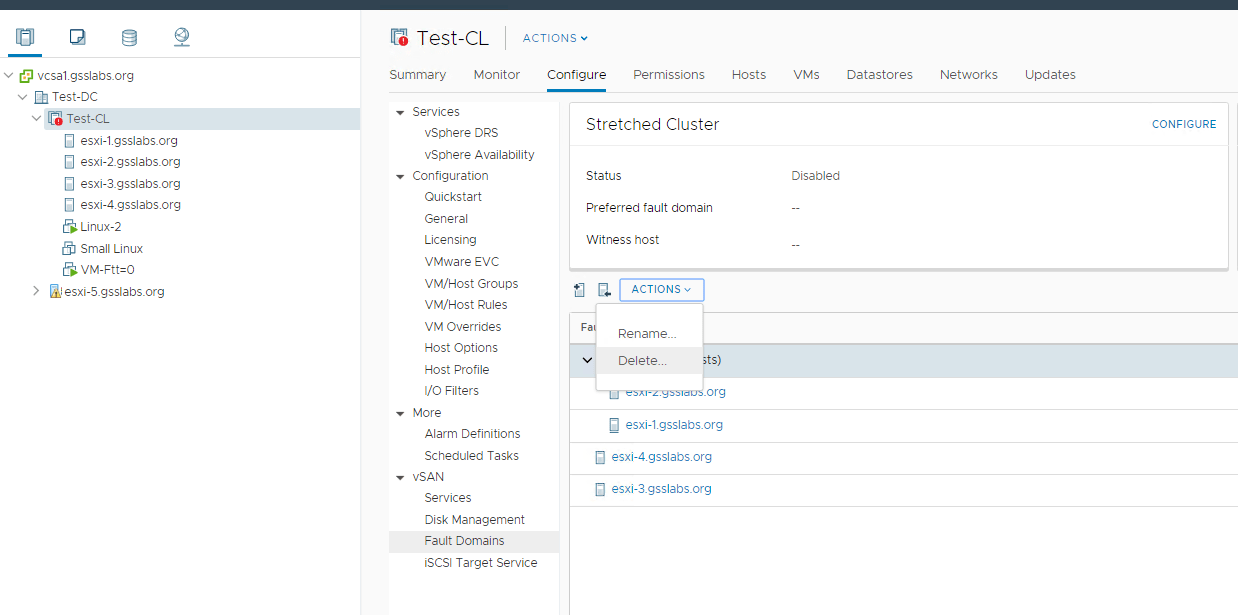Expand the esxi-5.gsslabs.org tree node
1238x615 pixels.
37,291
